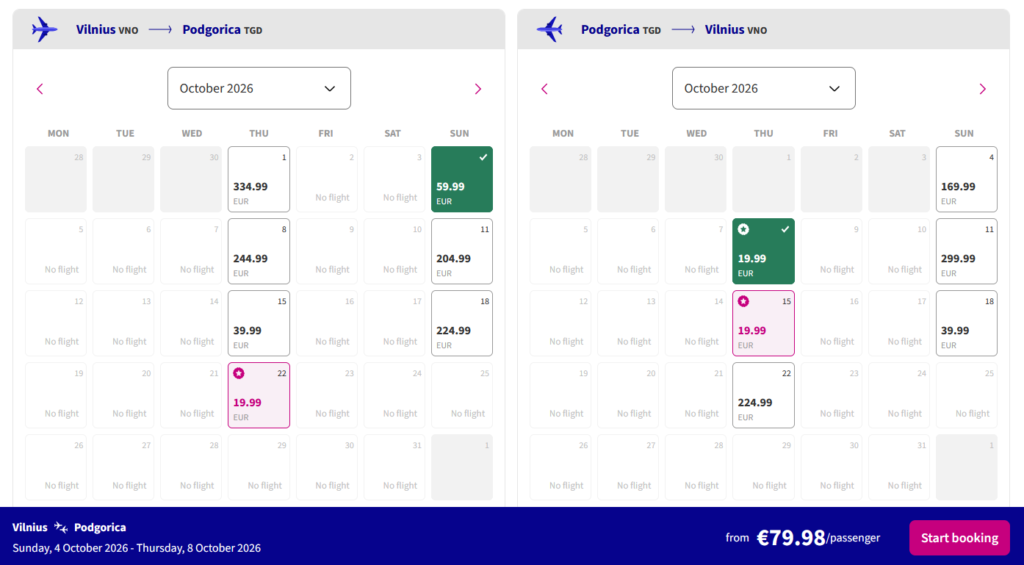
Task: Click the star badge on outbound 22 October
Action: [x=239, y=373]
